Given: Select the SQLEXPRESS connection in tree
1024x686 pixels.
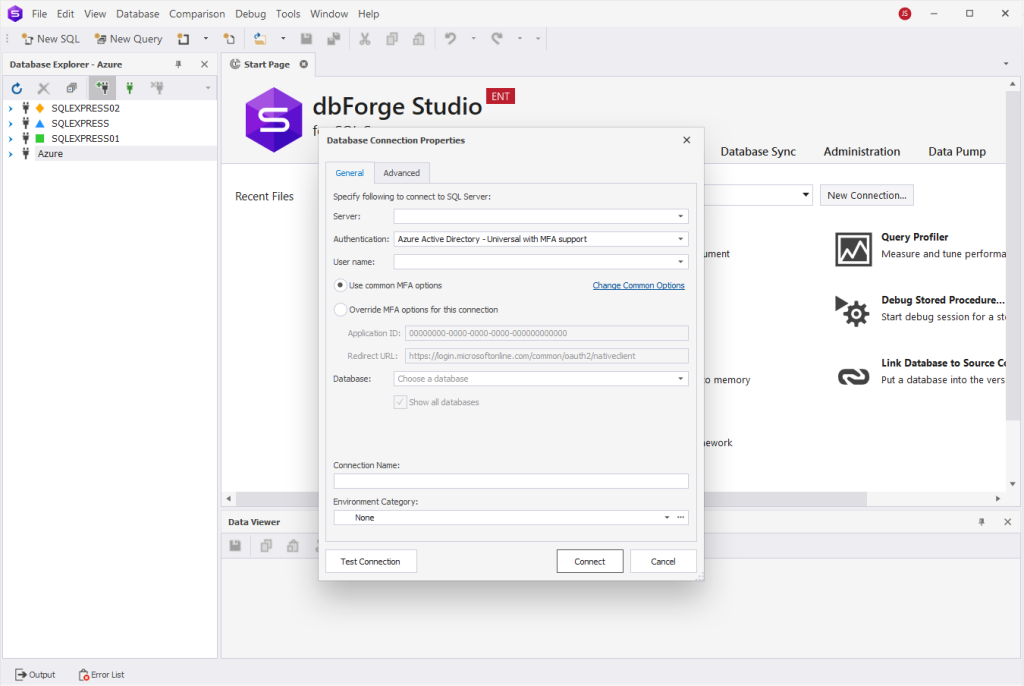Looking at the screenshot, I should (x=80, y=123).
